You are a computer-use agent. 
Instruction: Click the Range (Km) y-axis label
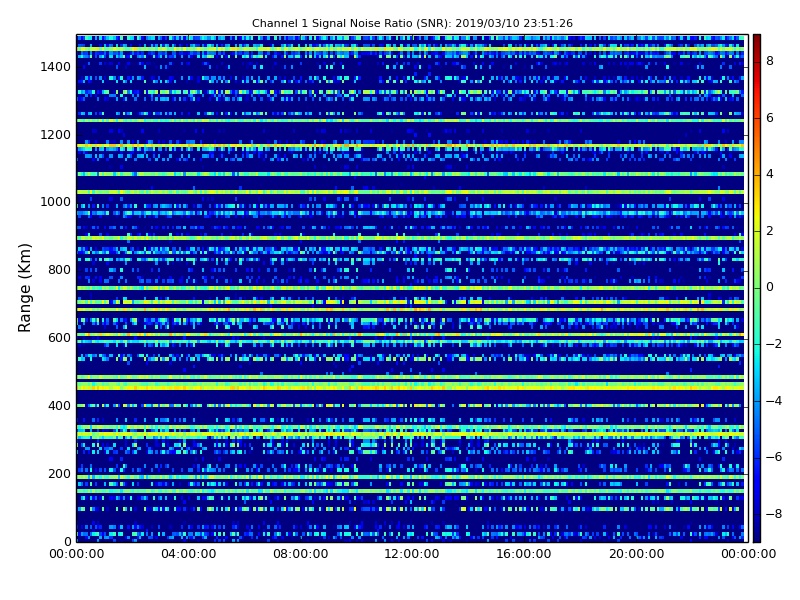click(x=24, y=288)
